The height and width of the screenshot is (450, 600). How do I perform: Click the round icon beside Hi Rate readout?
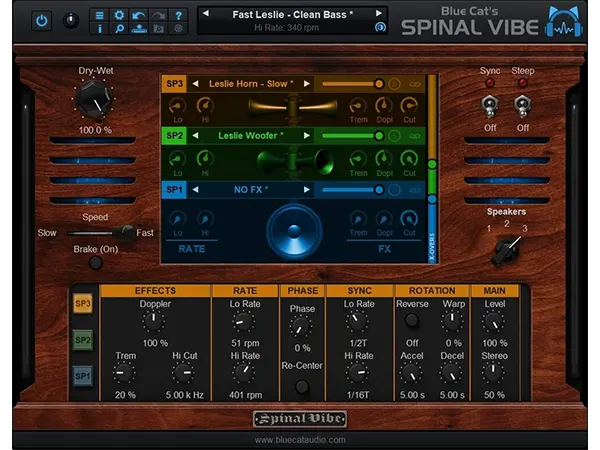point(380,27)
